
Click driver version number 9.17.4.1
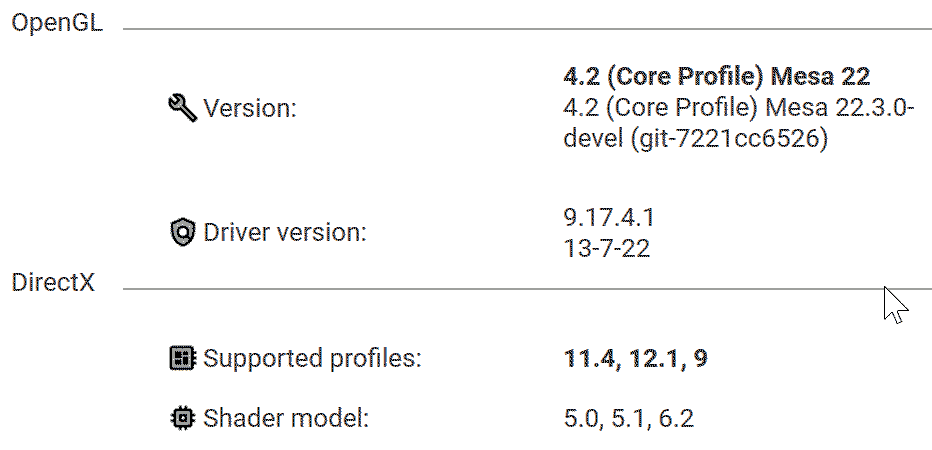[609, 218]
